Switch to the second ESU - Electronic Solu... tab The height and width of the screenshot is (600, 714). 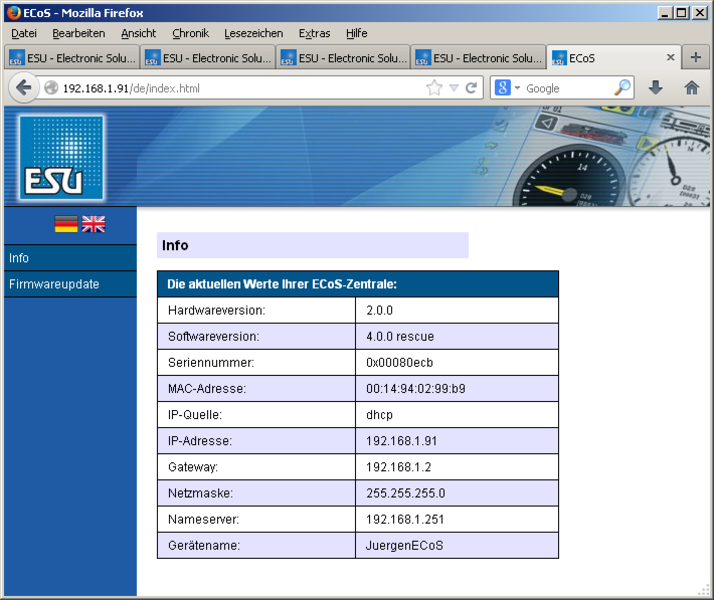[x=208, y=58]
